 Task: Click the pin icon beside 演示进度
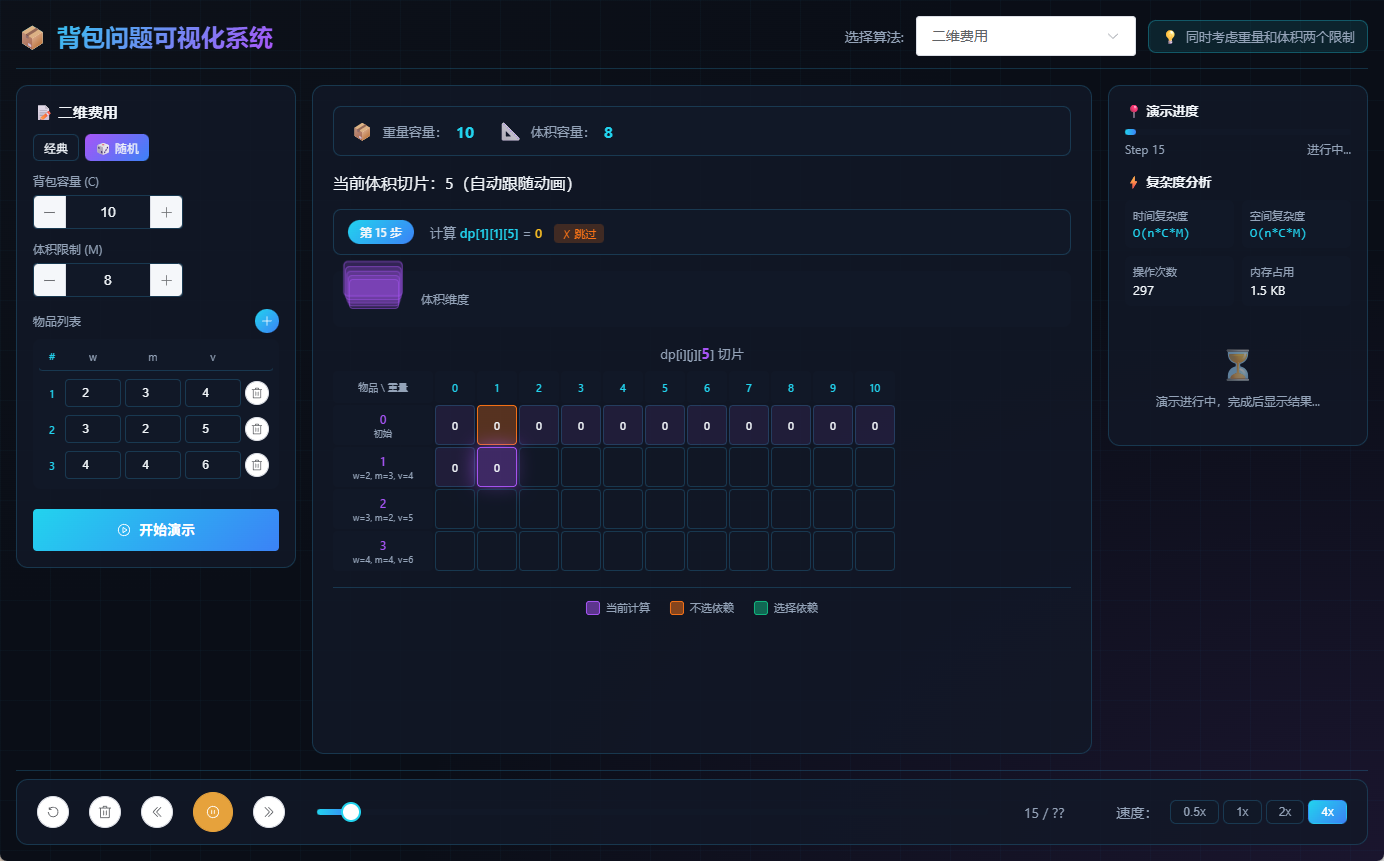[x=1133, y=112]
